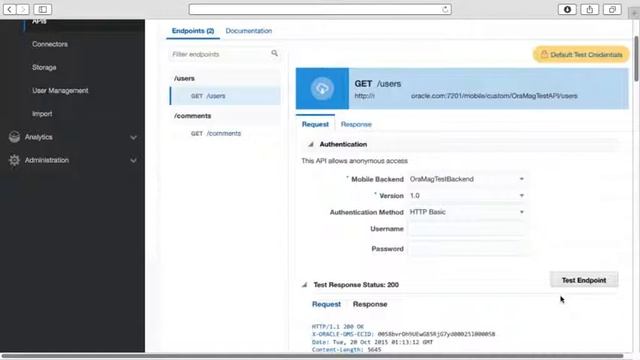Reload the page from address bar icon
This screenshot has height=360, width=640.
pyautogui.click(x=445, y=9)
